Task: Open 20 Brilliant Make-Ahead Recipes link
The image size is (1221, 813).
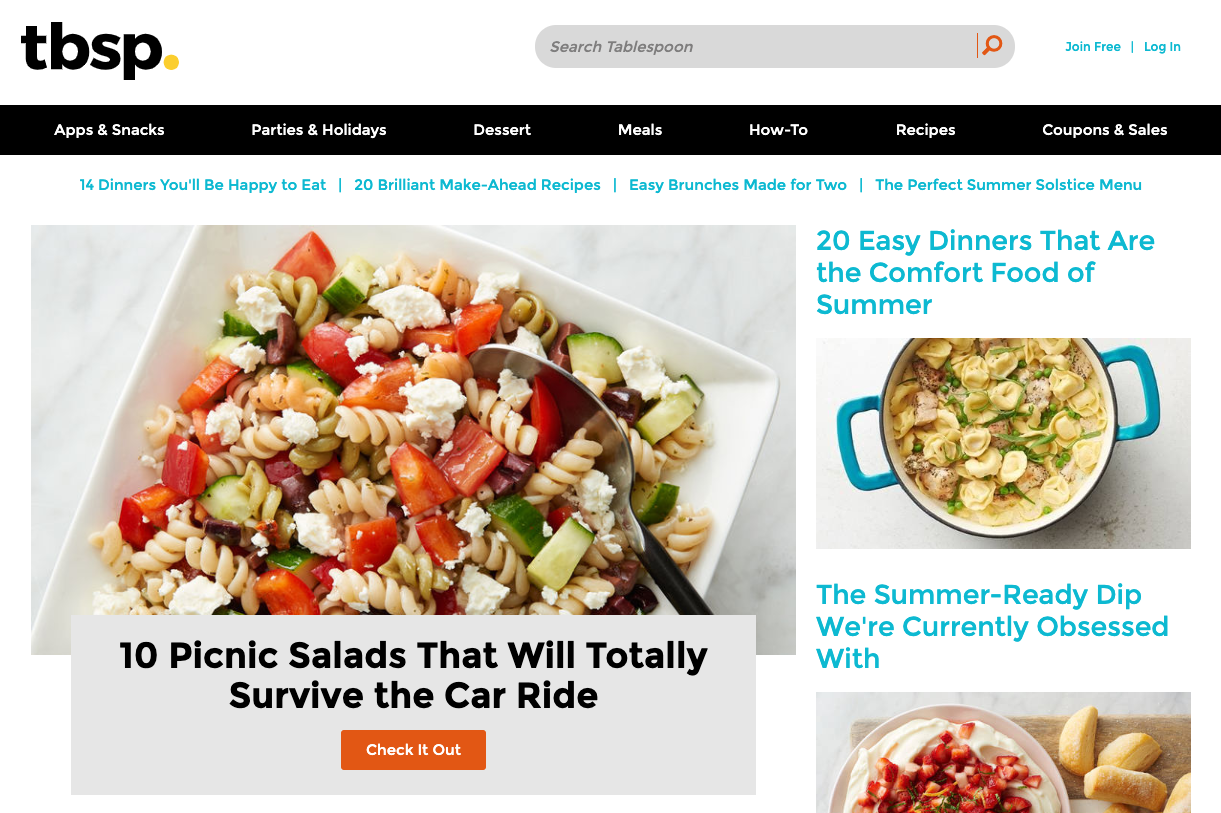Action: (x=477, y=185)
